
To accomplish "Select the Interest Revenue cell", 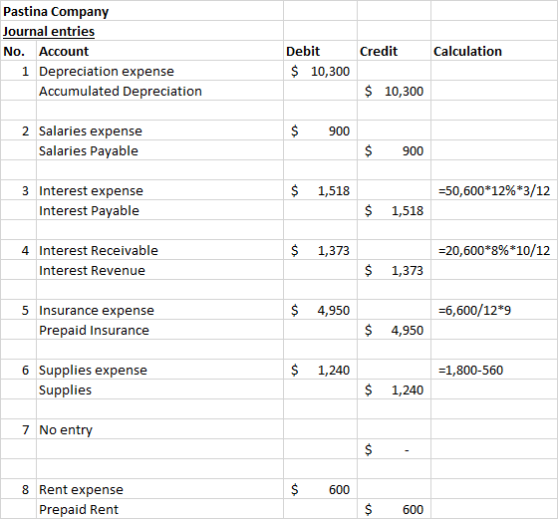I will tap(160, 270).
